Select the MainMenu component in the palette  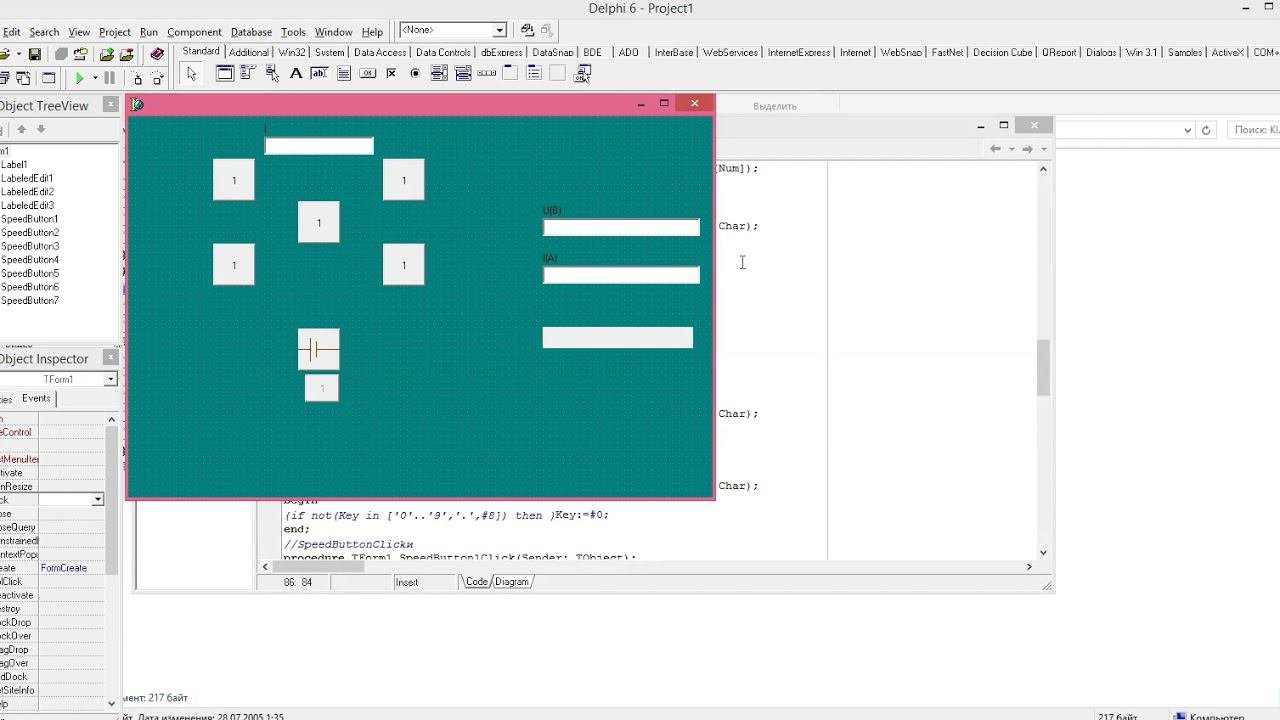(247, 73)
